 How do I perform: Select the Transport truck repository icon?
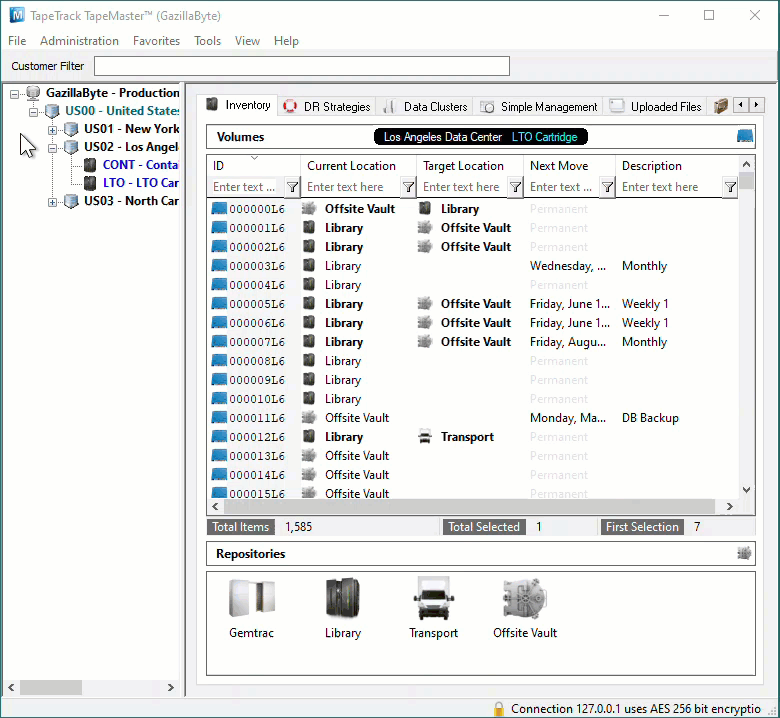pos(433,599)
